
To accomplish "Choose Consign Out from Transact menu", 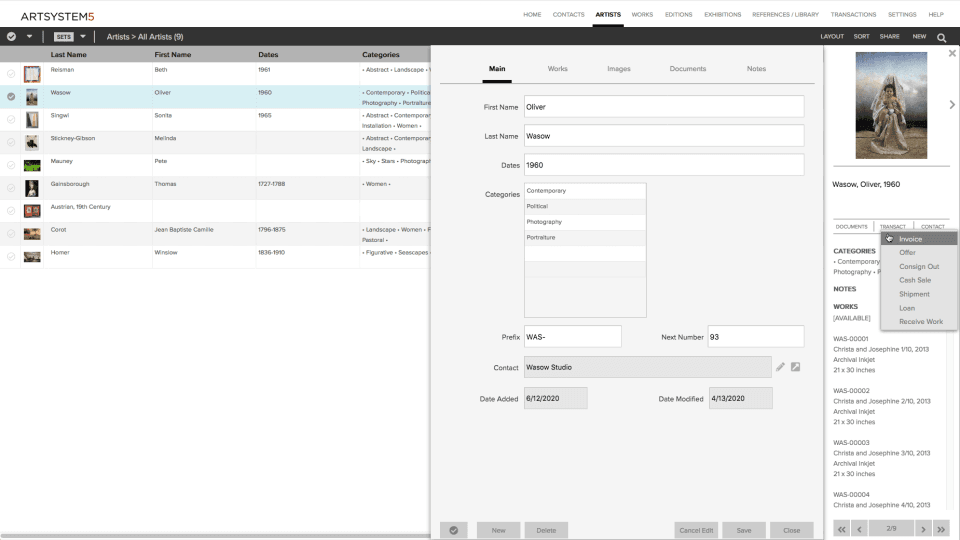I will tap(918, 266).
